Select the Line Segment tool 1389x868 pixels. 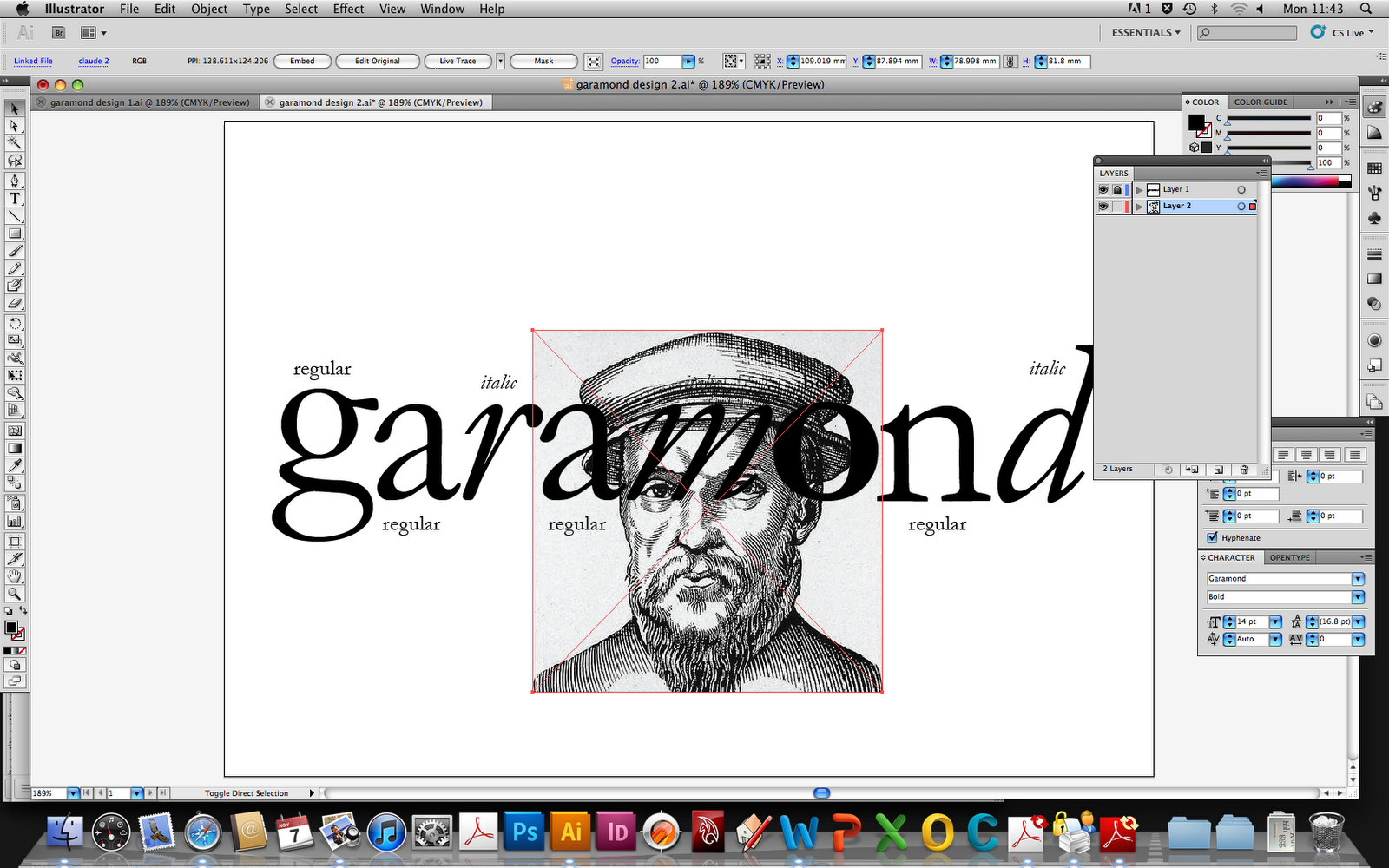click(15, 215)
